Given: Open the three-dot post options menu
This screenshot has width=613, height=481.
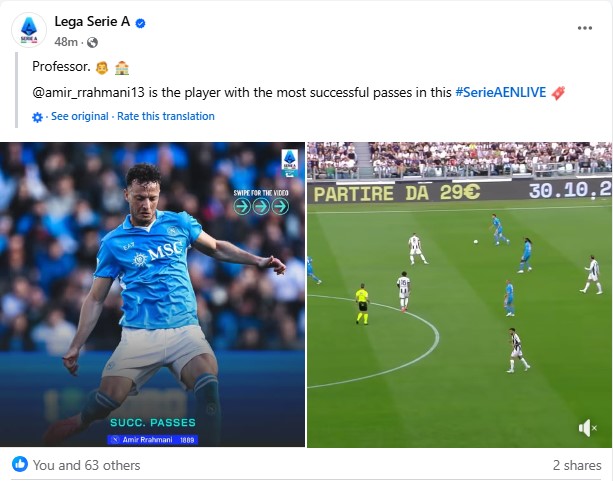Looking at the screenshot, I should click(x=584, y=28).
